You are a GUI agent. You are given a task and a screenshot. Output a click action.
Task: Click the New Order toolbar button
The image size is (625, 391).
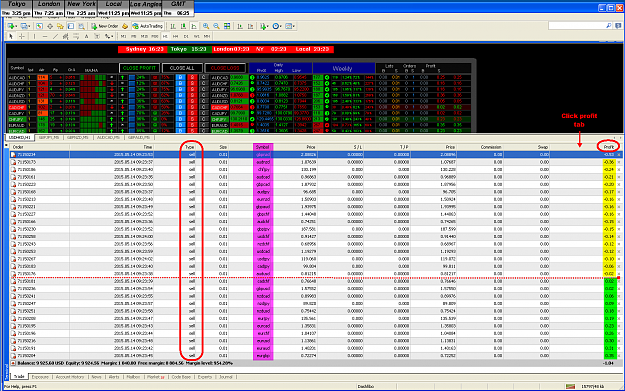105,26
